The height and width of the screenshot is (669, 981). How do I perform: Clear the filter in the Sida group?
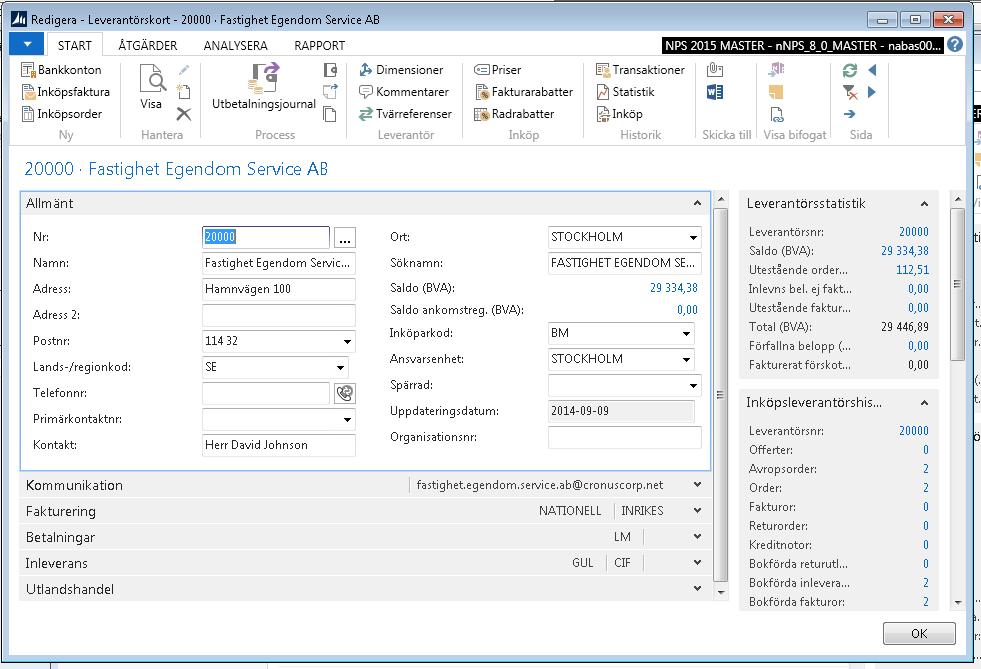click(850, 93)
